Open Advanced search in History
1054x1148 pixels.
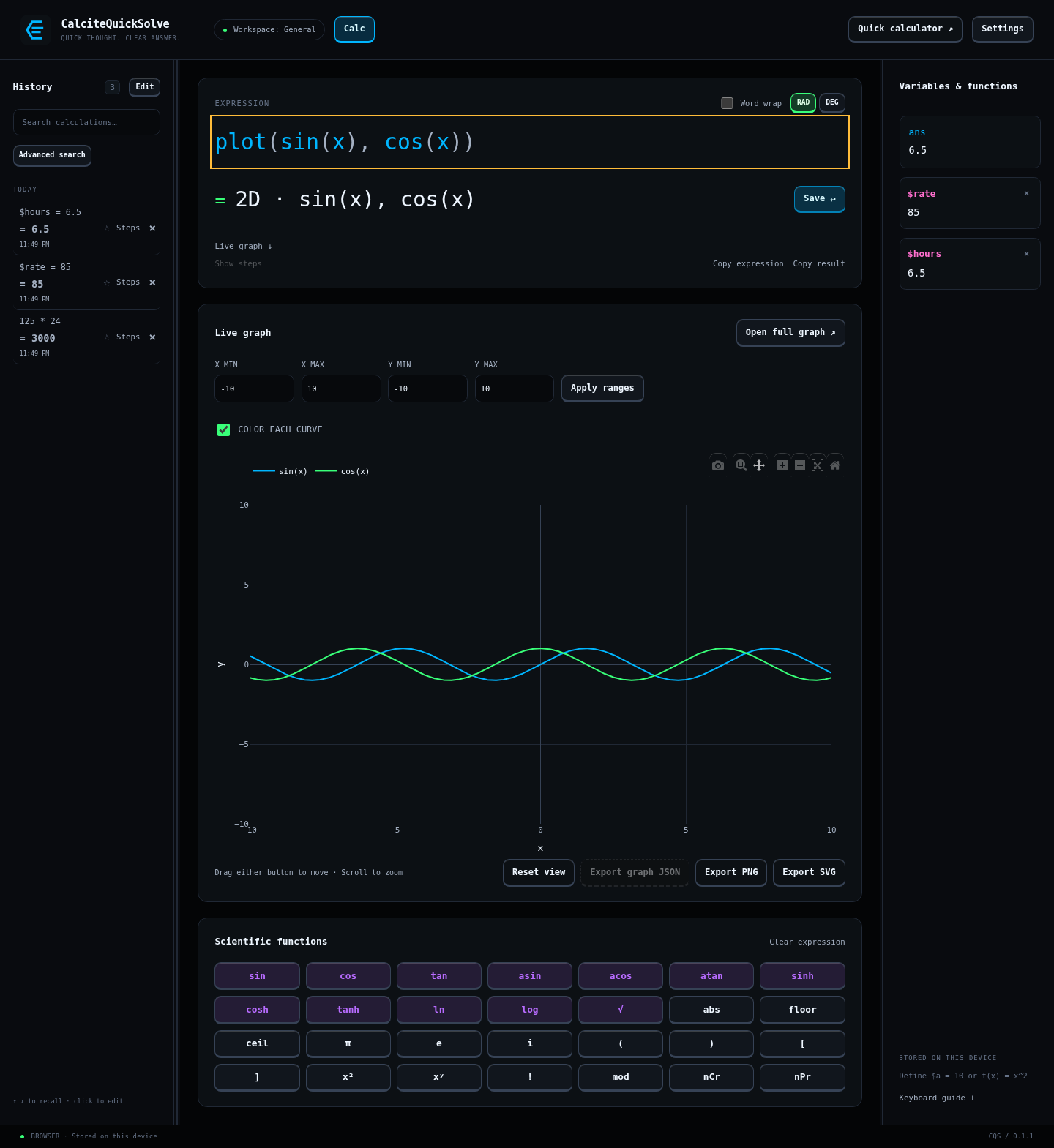point(52,155)
